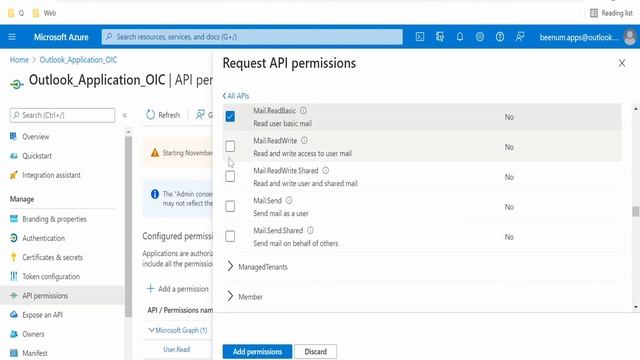Click the Microsoft Azure logo text
Image resolution: width=640 pixels, height=360 pixels.
point(61,37)
